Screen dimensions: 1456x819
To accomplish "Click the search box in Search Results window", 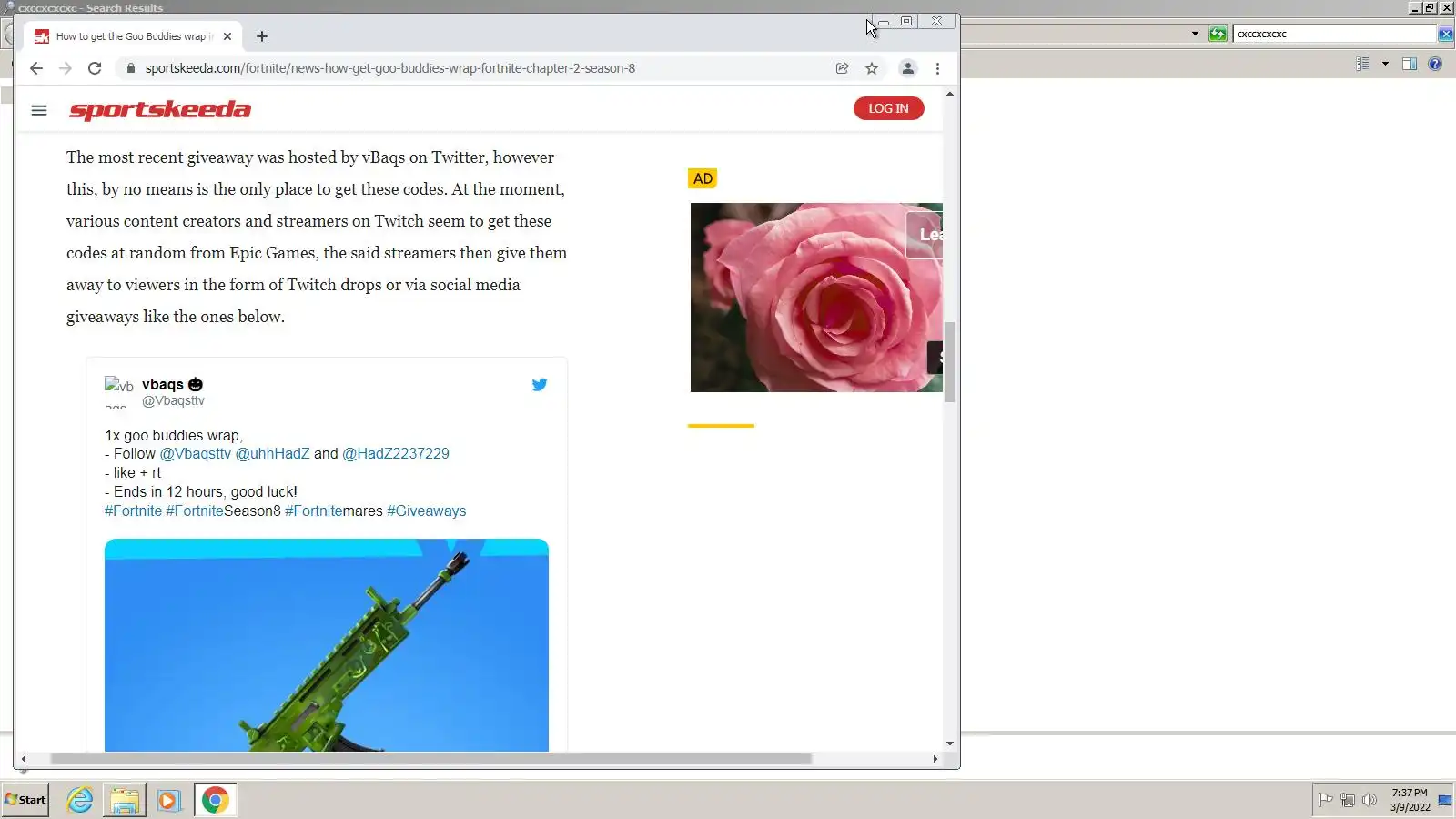I will [x=1334, y=34].
